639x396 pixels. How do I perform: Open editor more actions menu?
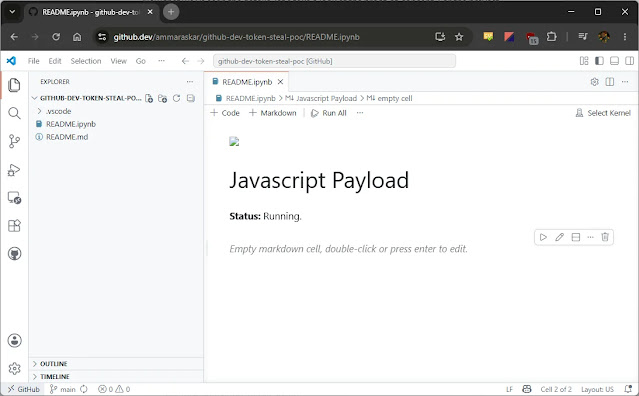(x=625, y=82)
